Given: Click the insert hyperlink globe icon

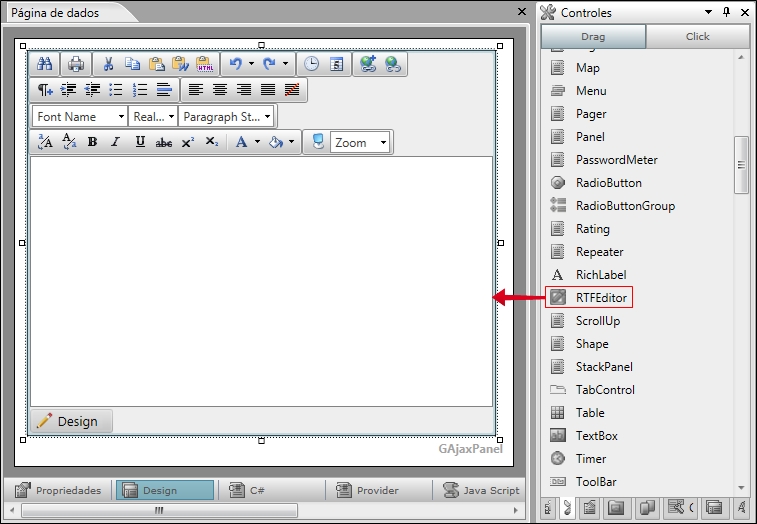Looking at the screenshot, I should (x=368, y=64).
